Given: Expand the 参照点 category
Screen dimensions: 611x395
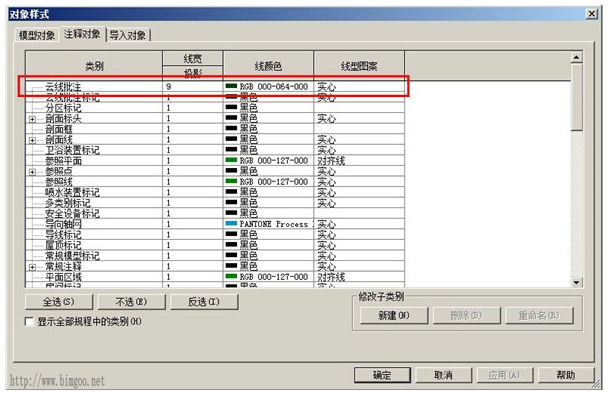Looking at the screenshot, I should coord(33,172).
